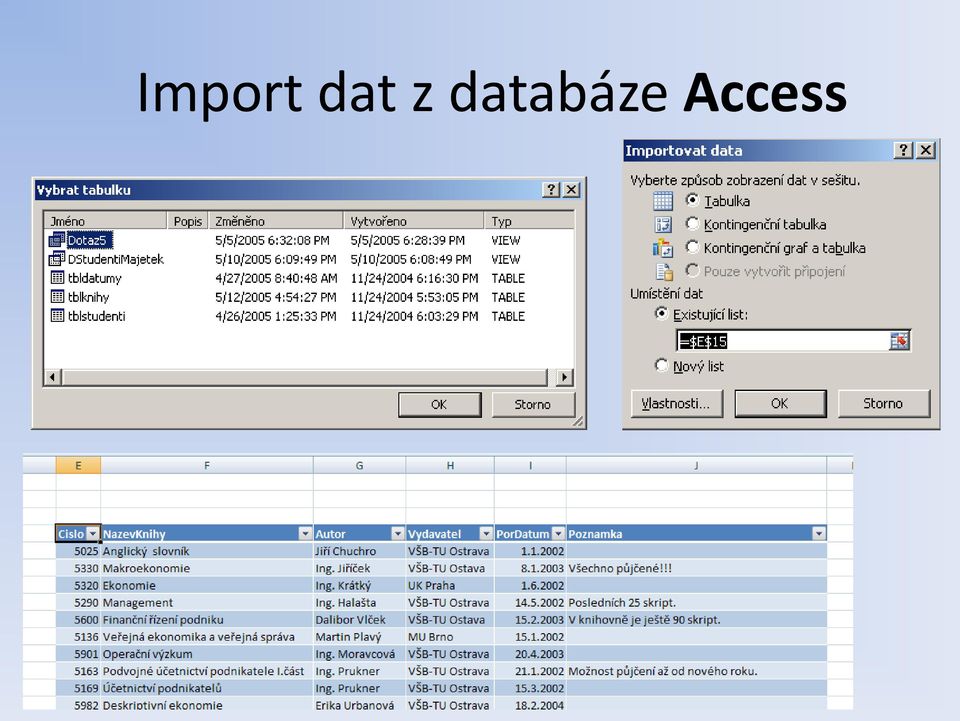Image resolution: width=960 pixels, height=721 pixels.
Task: Select spreadsheet column F header
Action: [x=207, y=466]
